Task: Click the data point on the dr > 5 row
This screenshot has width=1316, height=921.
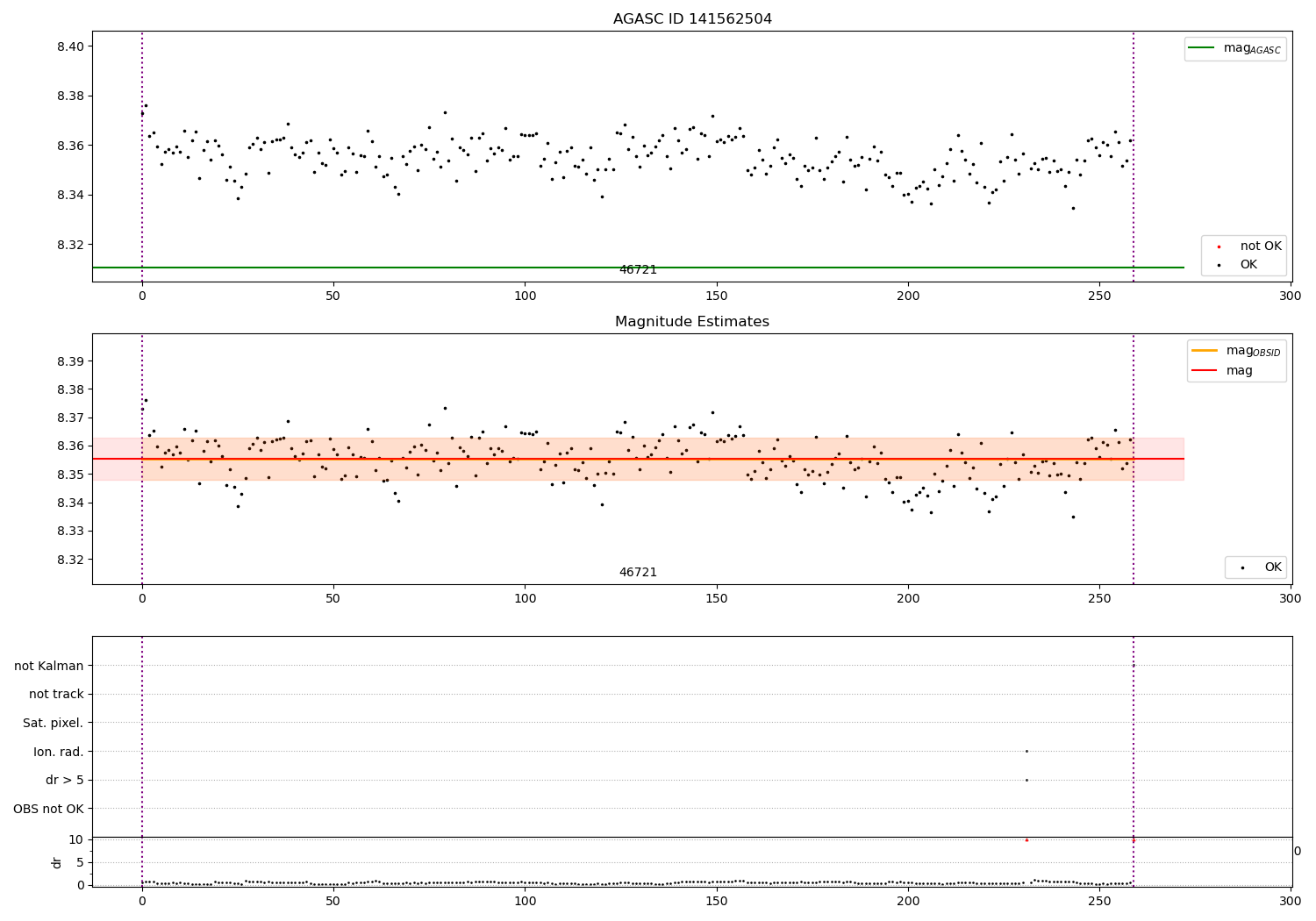Action: [x=1026, y=780]
